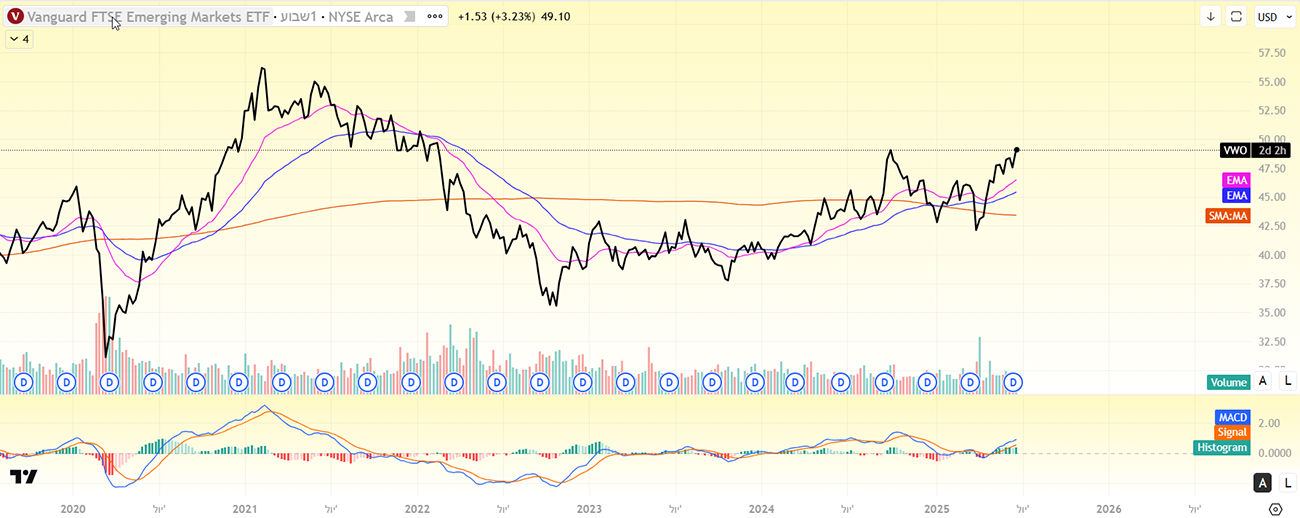This screenshot has height=518, width=1300.
Task: Open the three-dots More menu in legend
Action: pos(434,17)
